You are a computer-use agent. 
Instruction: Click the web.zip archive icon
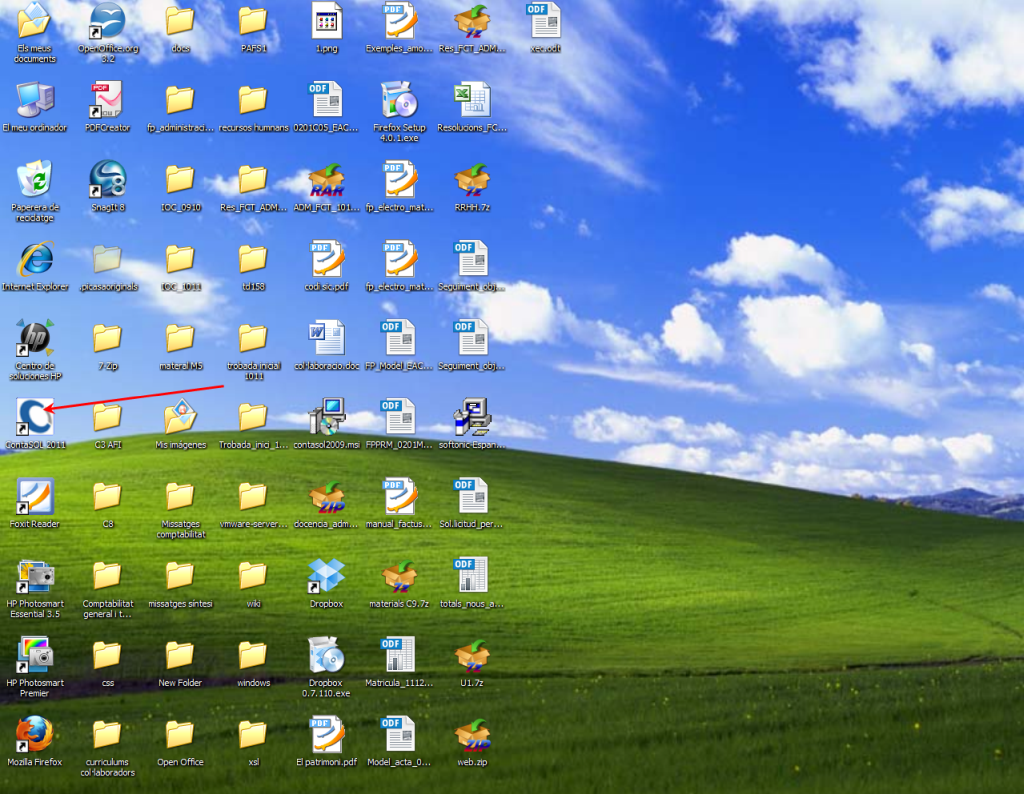[x=472, y=735]
